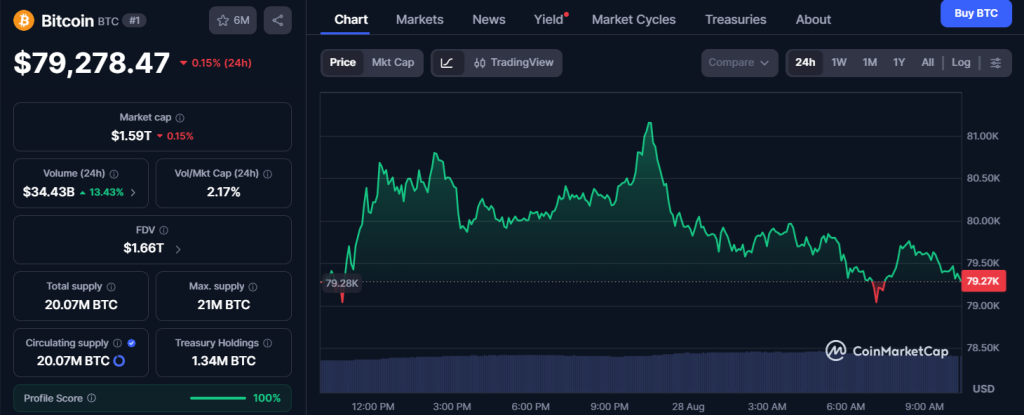Open the Chart tab
The width and height of the screenshot is (1024, 415).
pos(351,20)
